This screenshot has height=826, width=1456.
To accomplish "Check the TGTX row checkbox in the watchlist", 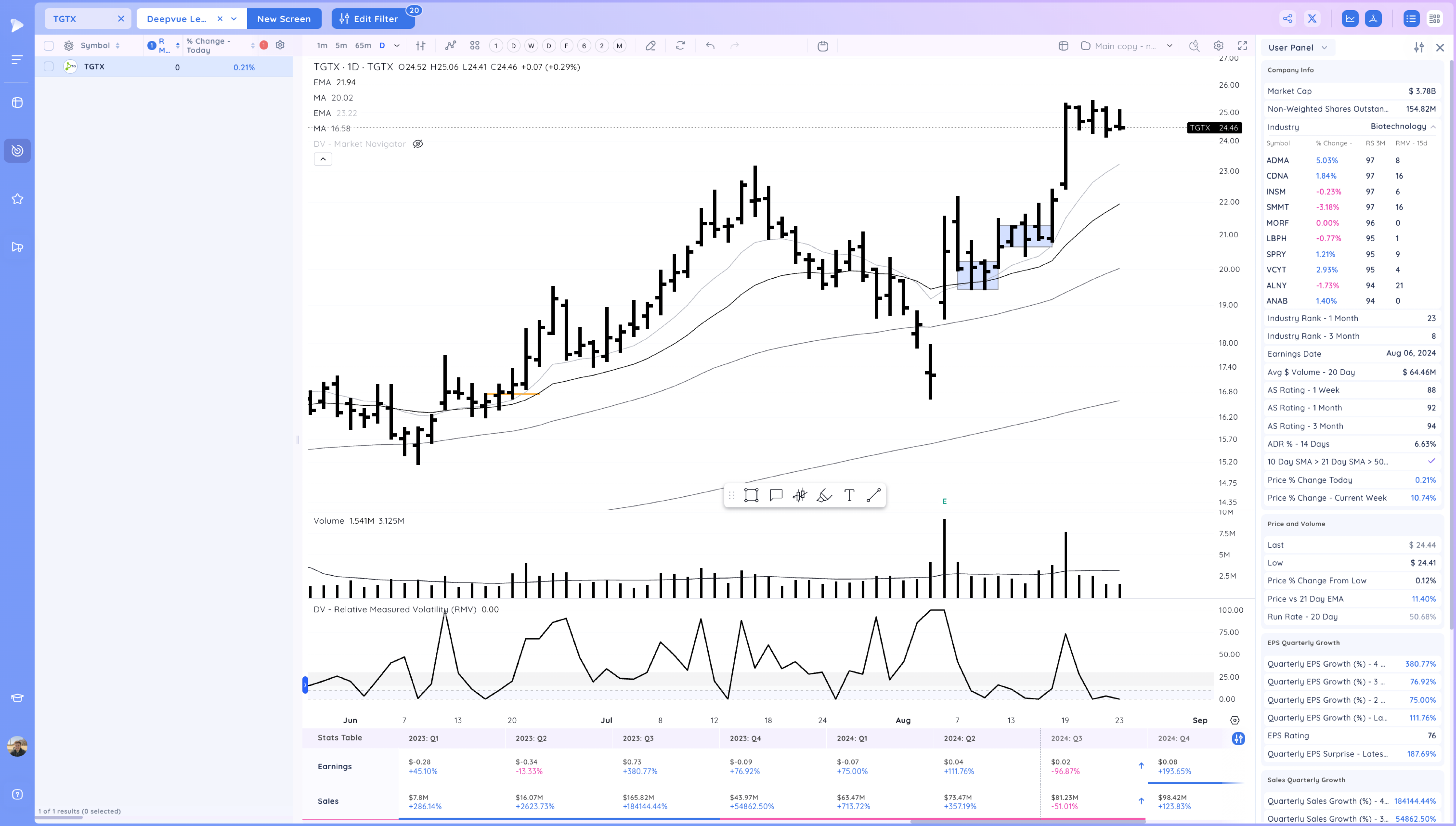I will click(x=49, y=66).
